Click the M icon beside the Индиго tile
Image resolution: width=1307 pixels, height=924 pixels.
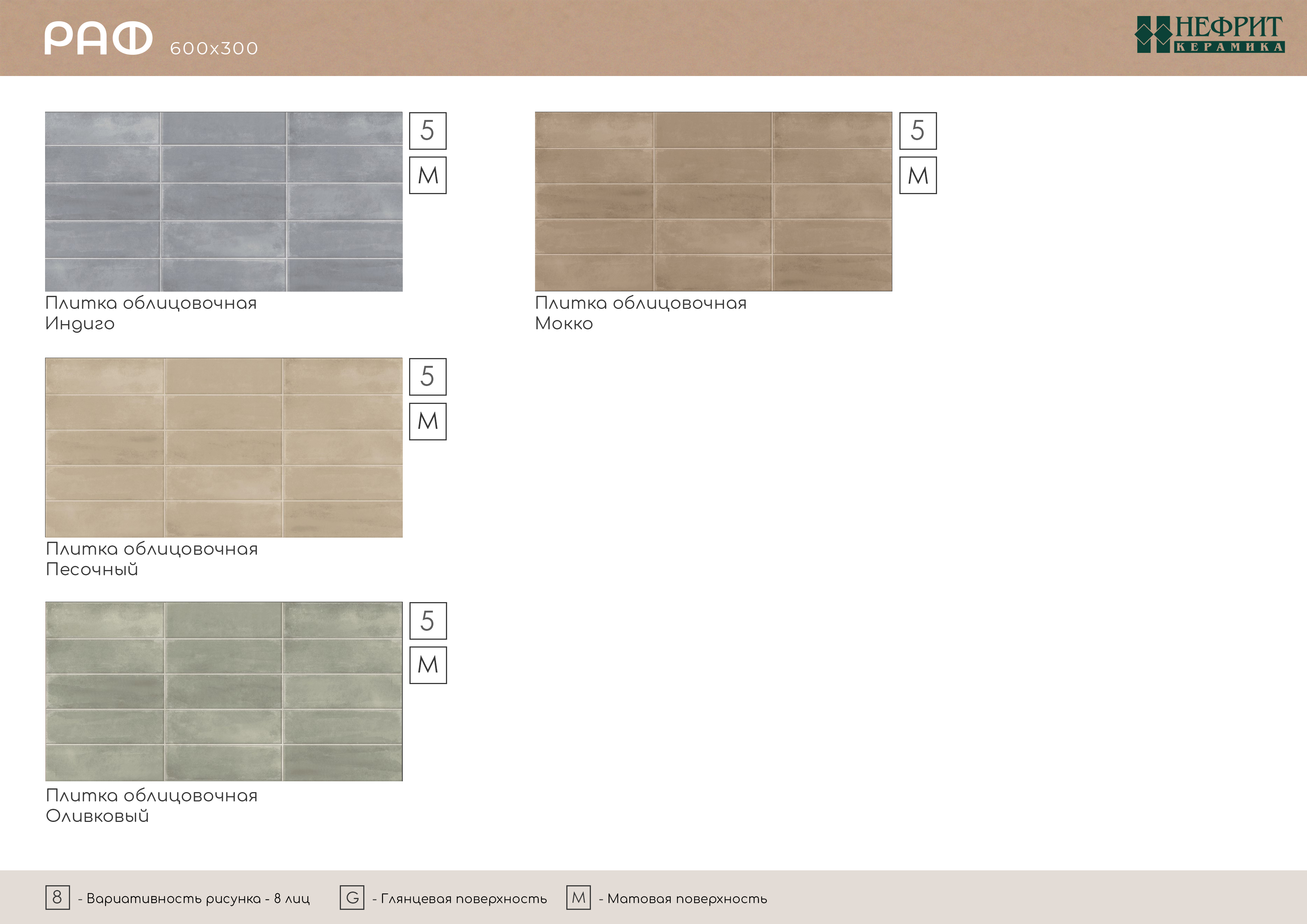click(x=428, y=175)
